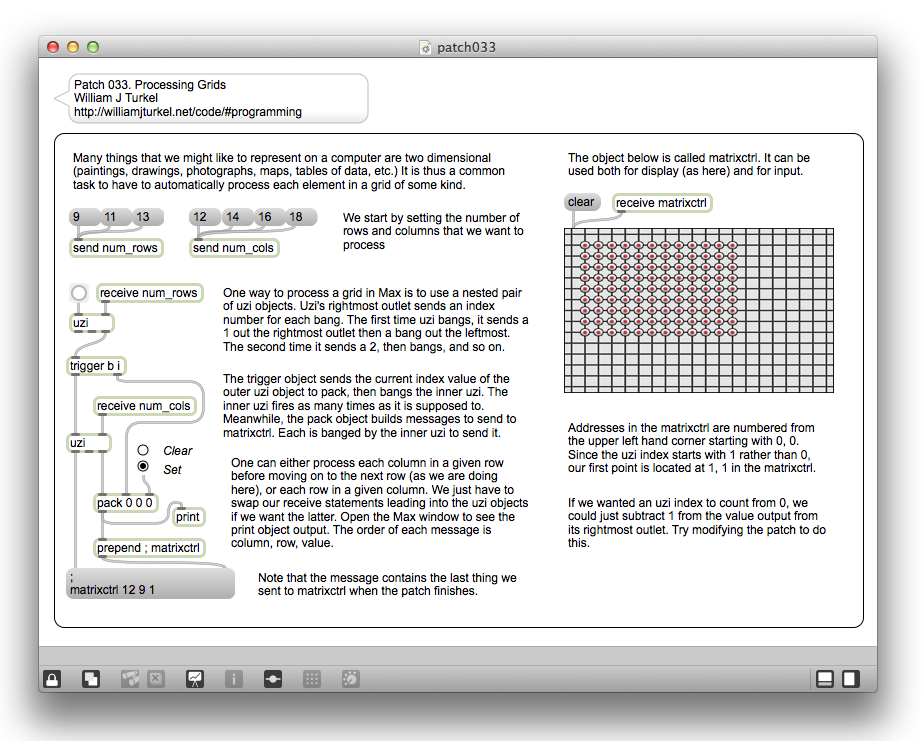Toggle the grid icon in bottom toolbar
The image size is (921, 741).
312,679
